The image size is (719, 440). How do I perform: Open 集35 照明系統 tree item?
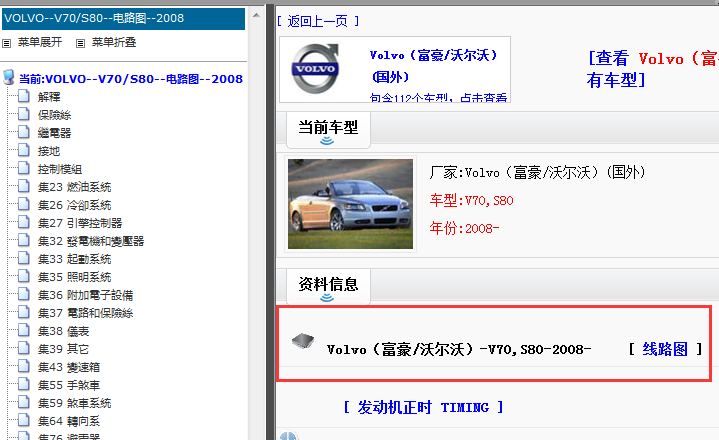[75, 277]
